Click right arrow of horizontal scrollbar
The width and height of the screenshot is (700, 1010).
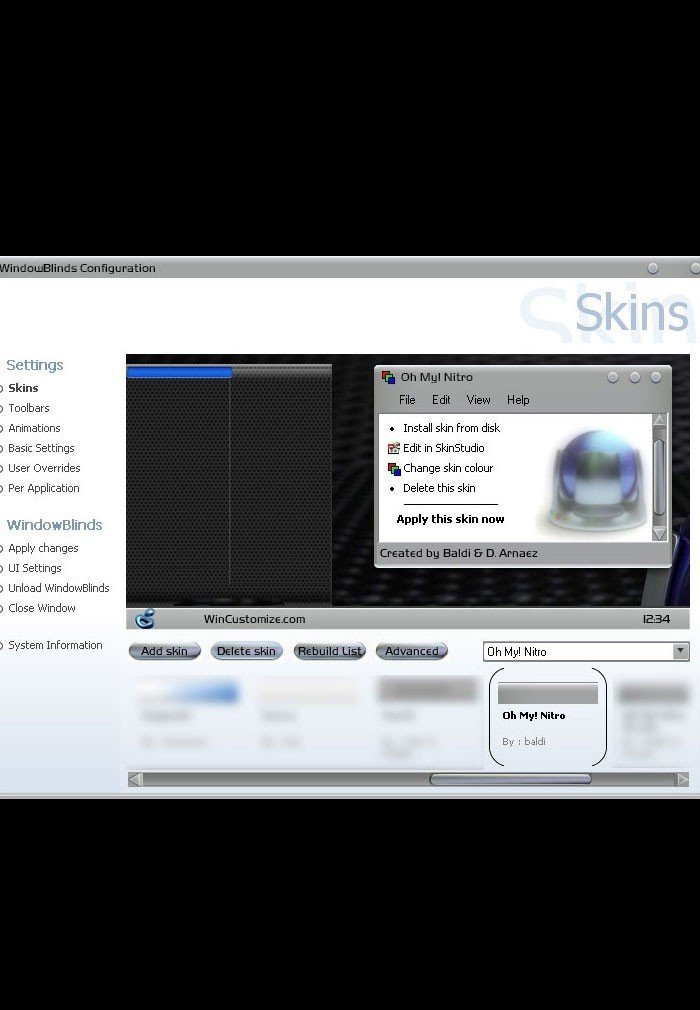pos(681,779)
